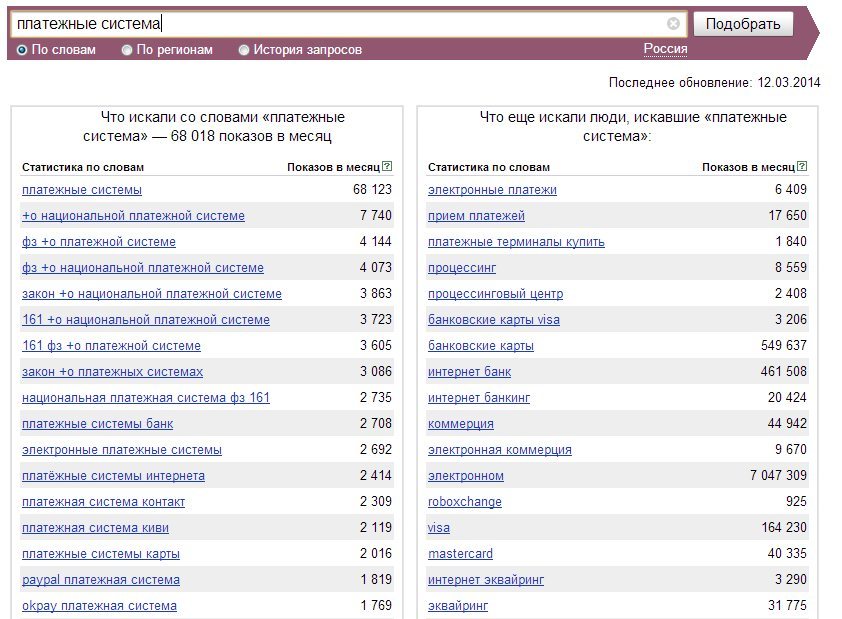This screenshot has height=619, width=842.
Task: Select the 'По словам' radio button
Action: pyautogui.click(x=22, y=50)
